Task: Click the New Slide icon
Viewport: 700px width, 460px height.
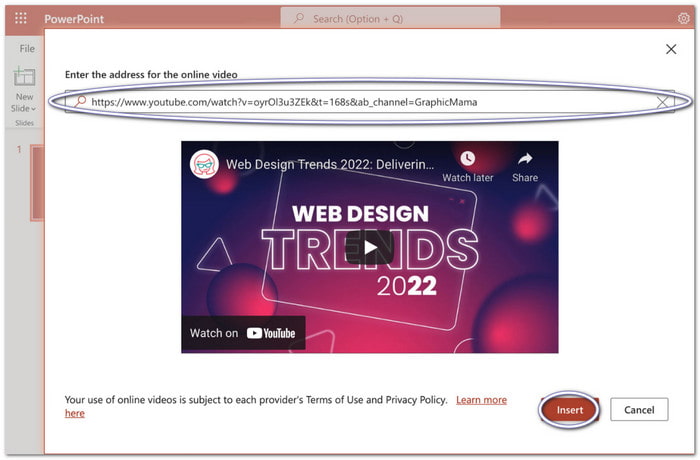Action: point(24,76)
